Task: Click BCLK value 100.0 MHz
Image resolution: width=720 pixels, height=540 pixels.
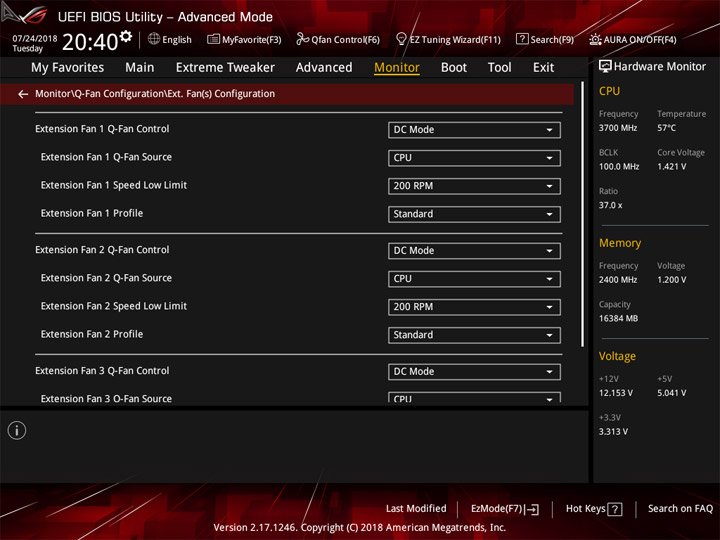Action: click(619, 166)
